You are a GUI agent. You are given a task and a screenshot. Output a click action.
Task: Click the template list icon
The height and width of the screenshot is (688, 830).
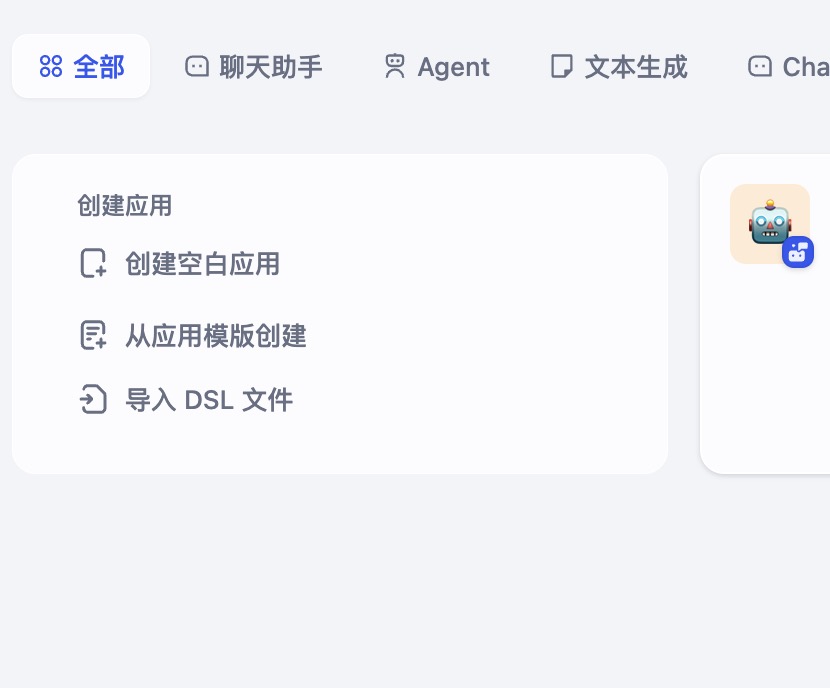point(93,335)
